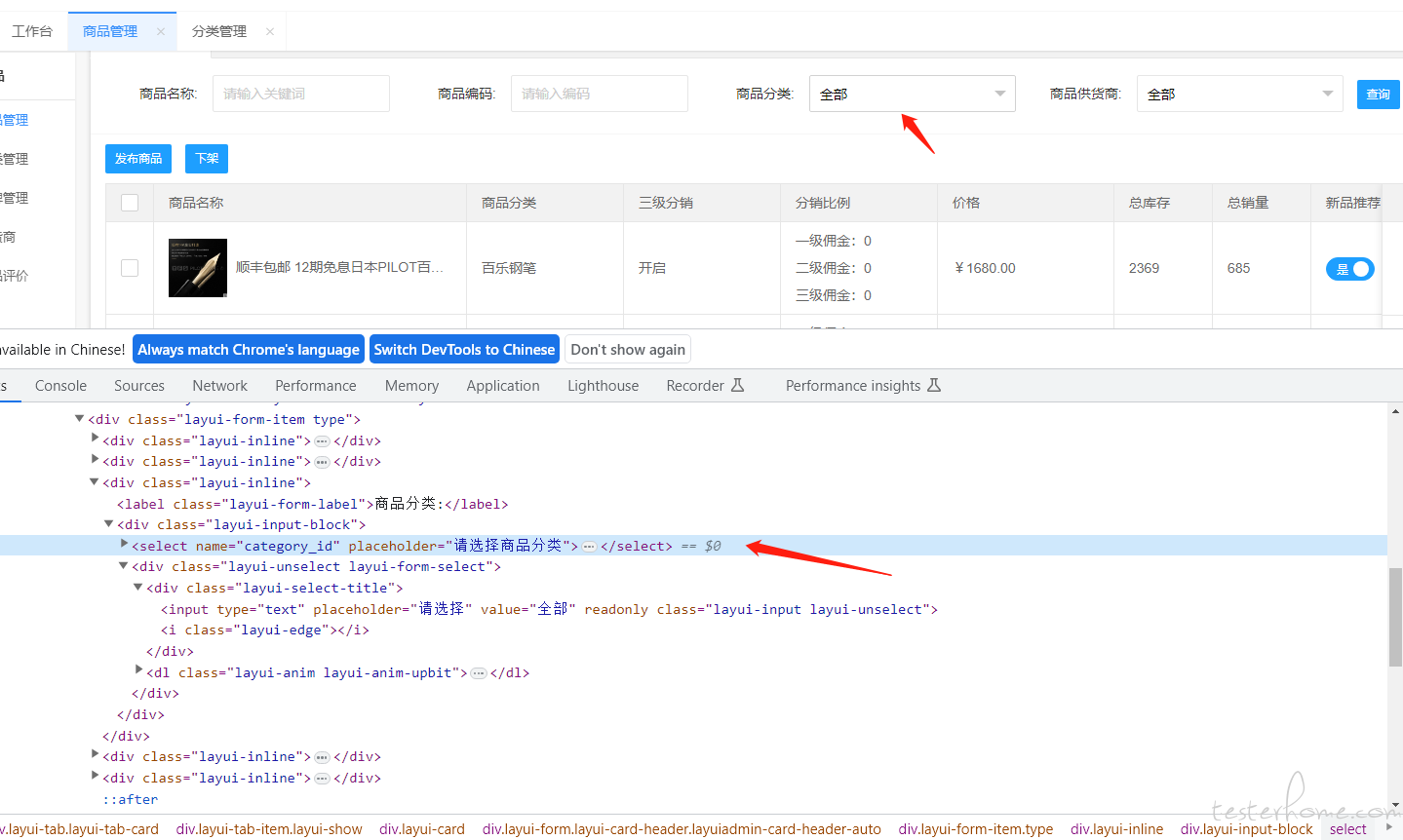Screen dimensions: 1403x840
Task: Select the input type="text" element line
Action: pos(549,609)
